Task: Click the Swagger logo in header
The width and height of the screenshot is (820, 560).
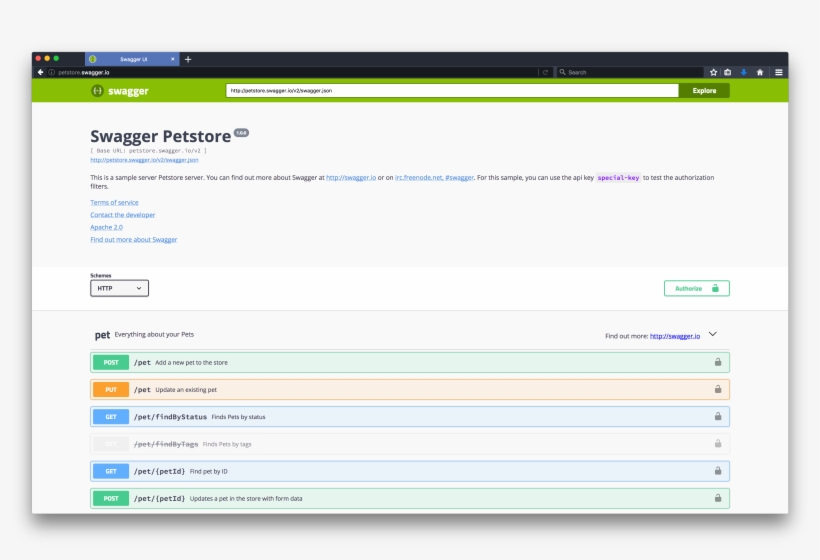Action: (120, 91)
